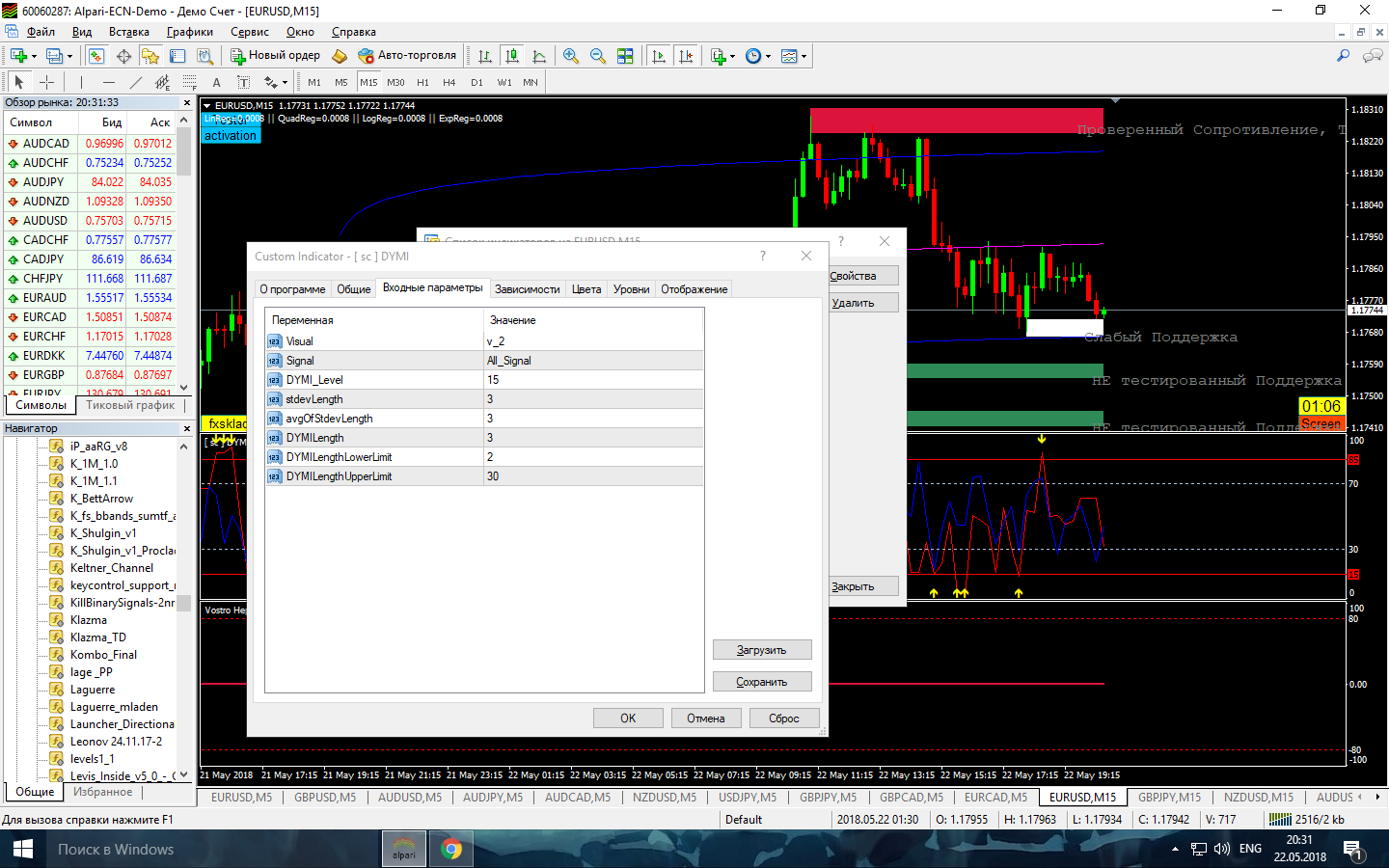1389x868 pixels.
Task: Expand the templates dropdown
Action: point(803,56)
